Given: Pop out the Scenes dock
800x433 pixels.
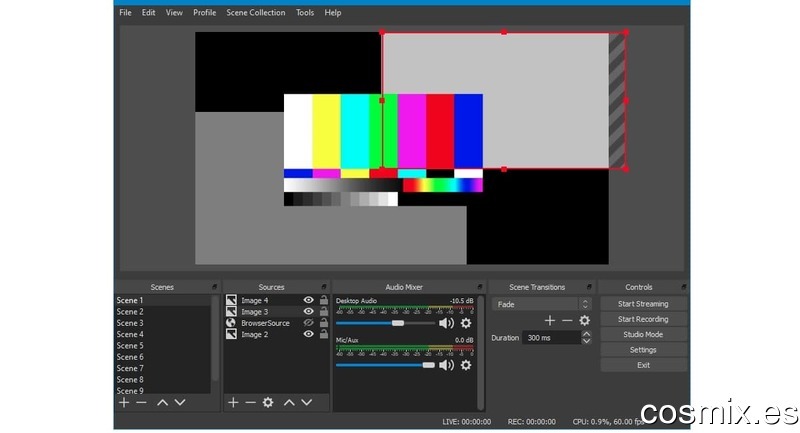Looking at the screenshot, I should pyautogui.click(x=214, y=287).
